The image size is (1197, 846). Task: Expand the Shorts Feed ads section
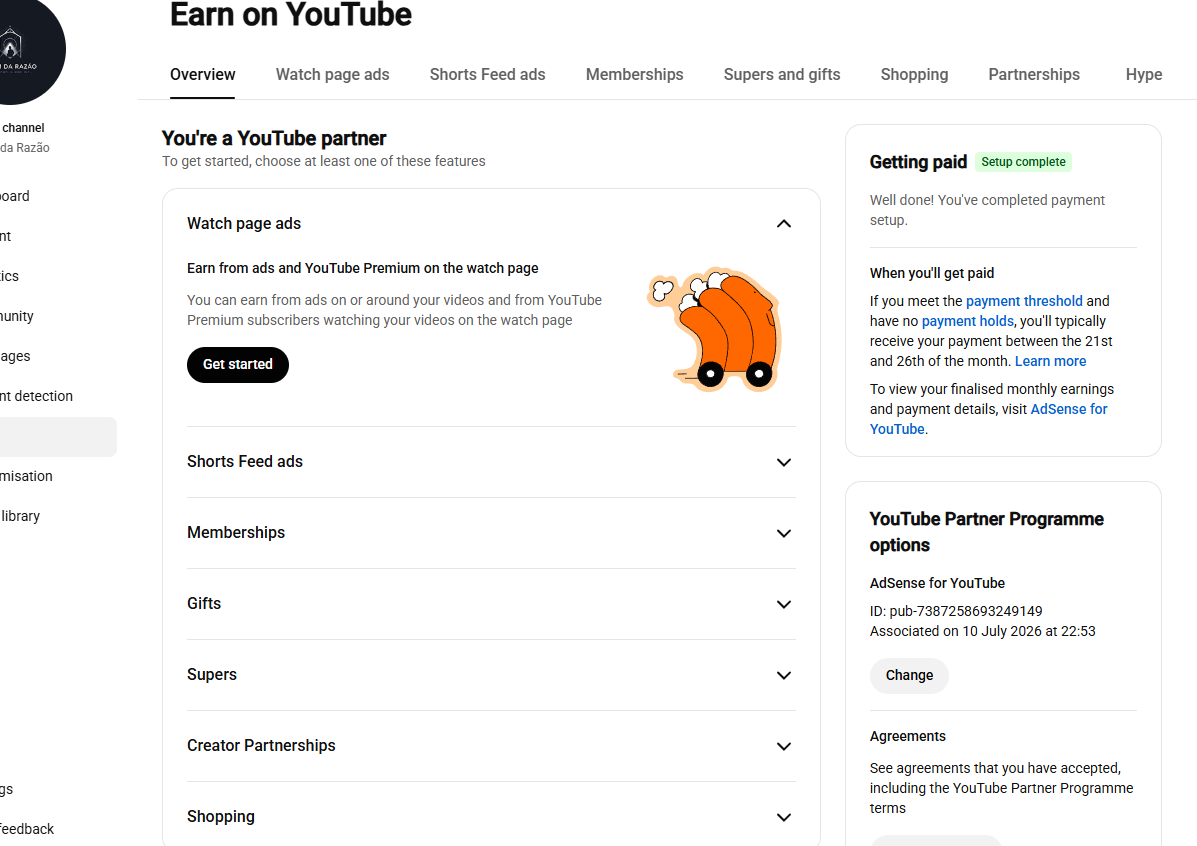tap(491, 462)
